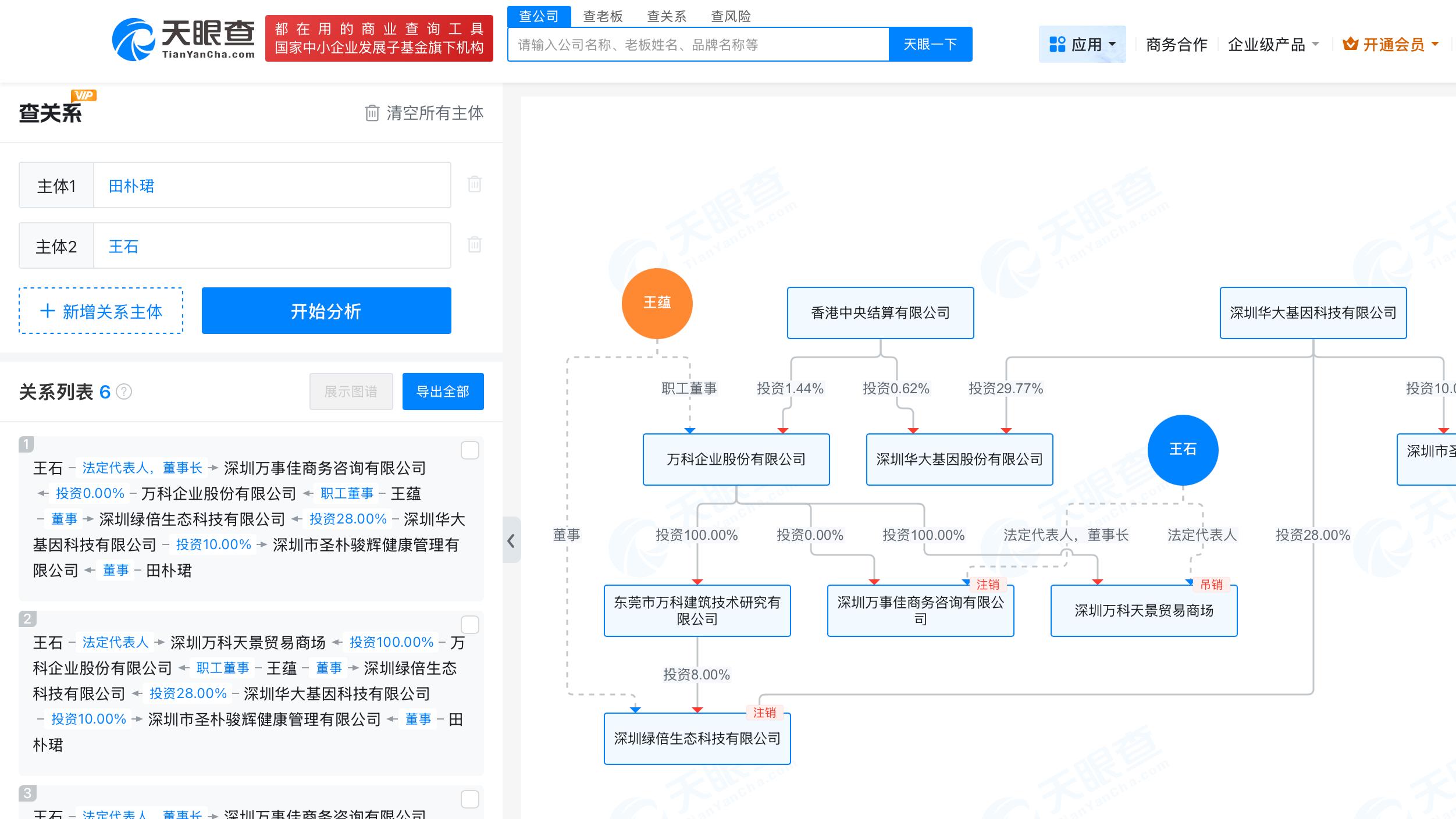Click the VIP badge on 查关系 heading
1456x819 pixels.
[x=85, y=95]
